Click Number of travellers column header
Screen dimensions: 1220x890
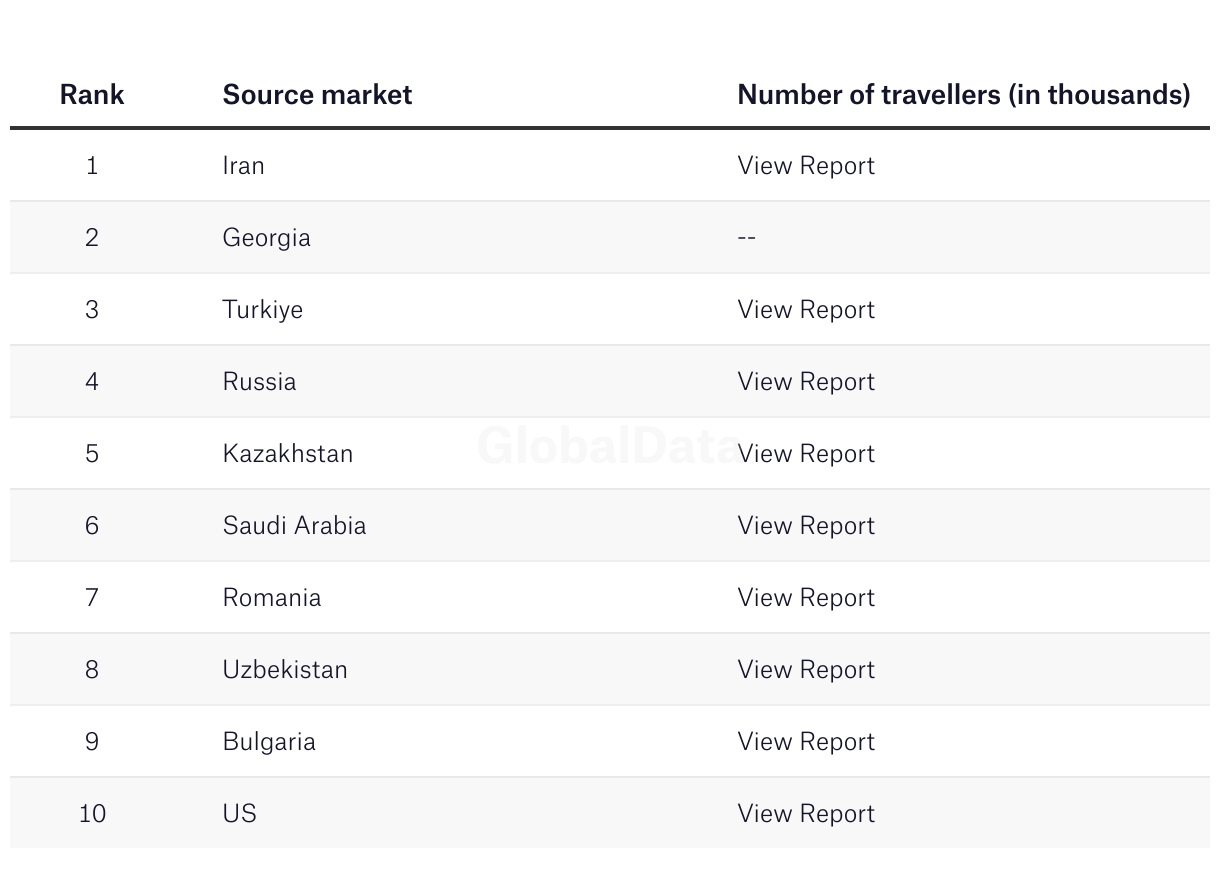click(x=963, y=95)
